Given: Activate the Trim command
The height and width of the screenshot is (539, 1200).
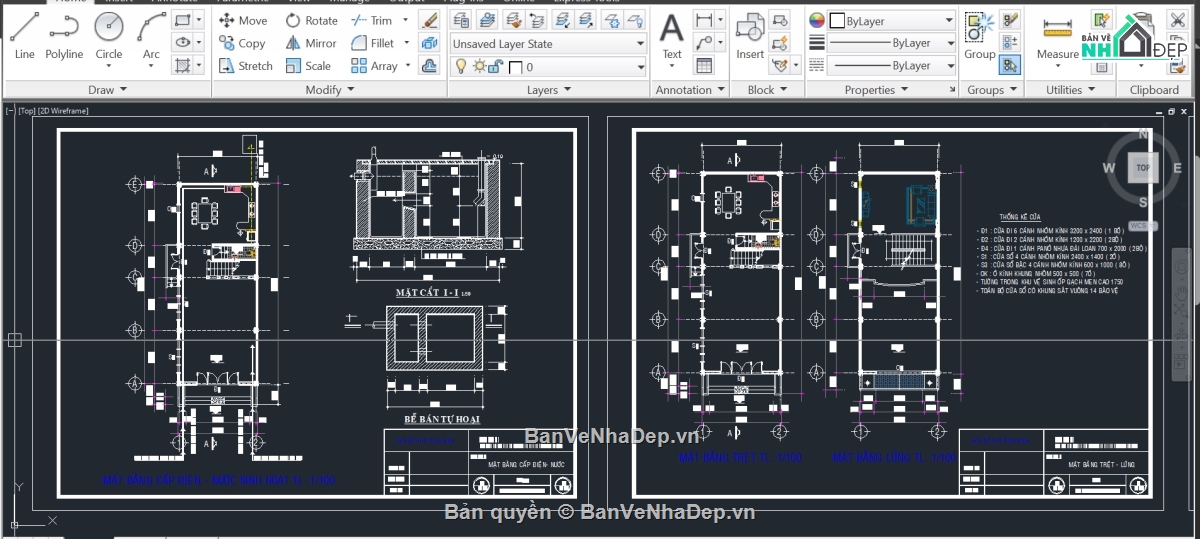Looking at the screenshot, I should pos(371,20).
